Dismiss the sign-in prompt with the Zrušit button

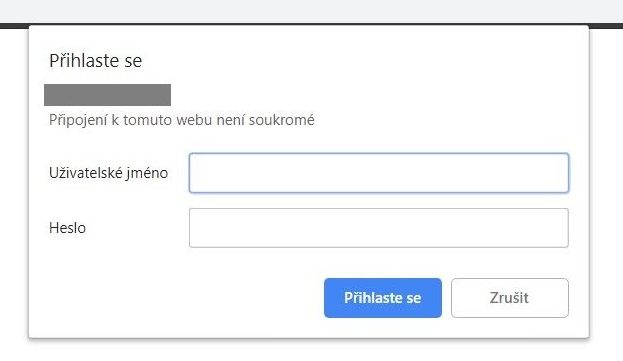pyautogui.click(x=510, y=298)
